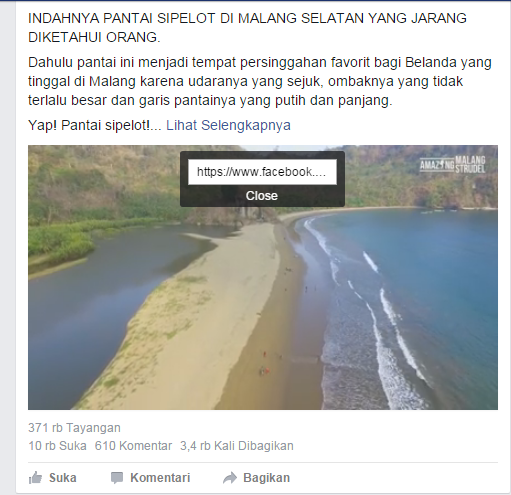
Task: Select the facebook URL text field
Action: pyautogui.click(x=262, y=172)
